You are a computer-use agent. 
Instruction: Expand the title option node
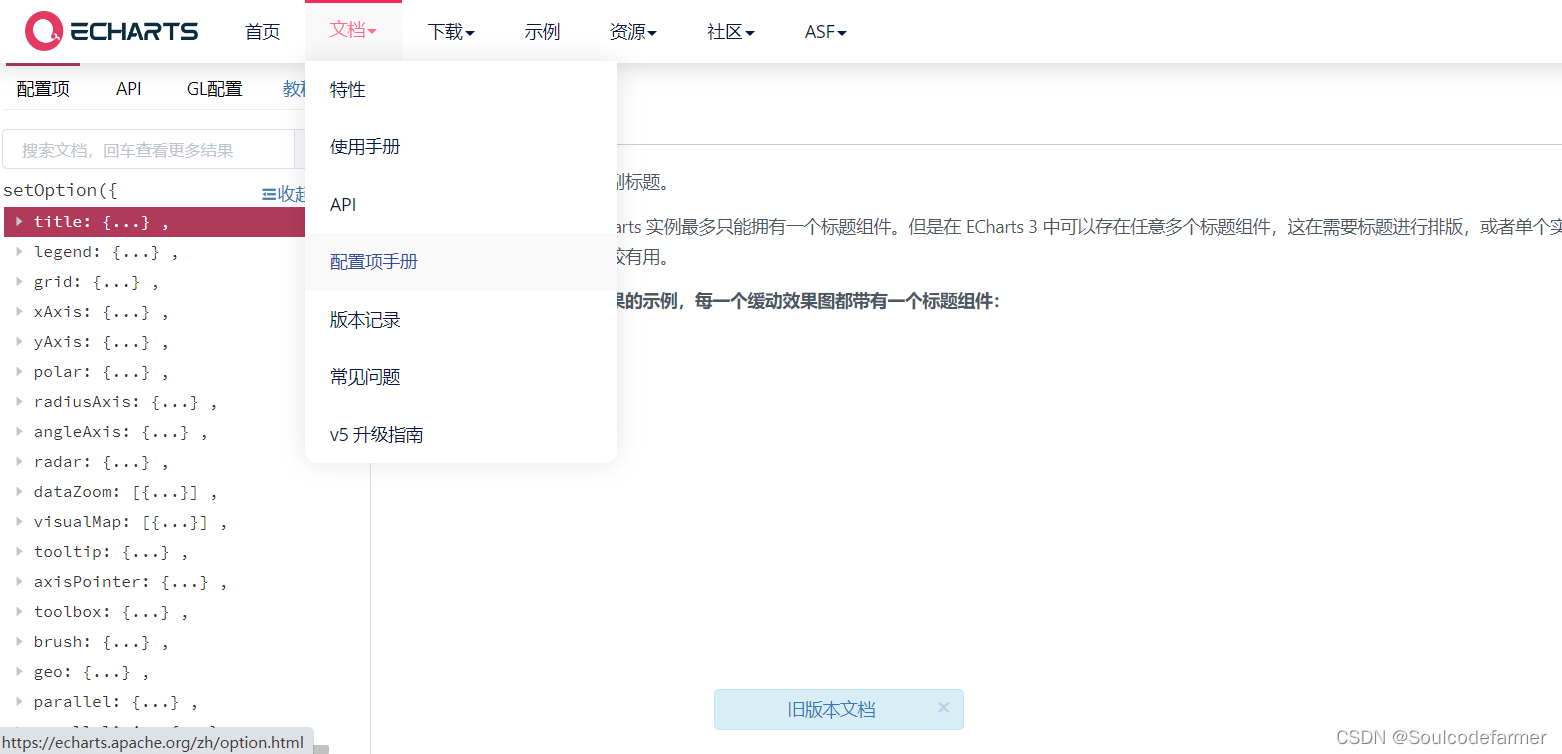(x=19, y=221)
